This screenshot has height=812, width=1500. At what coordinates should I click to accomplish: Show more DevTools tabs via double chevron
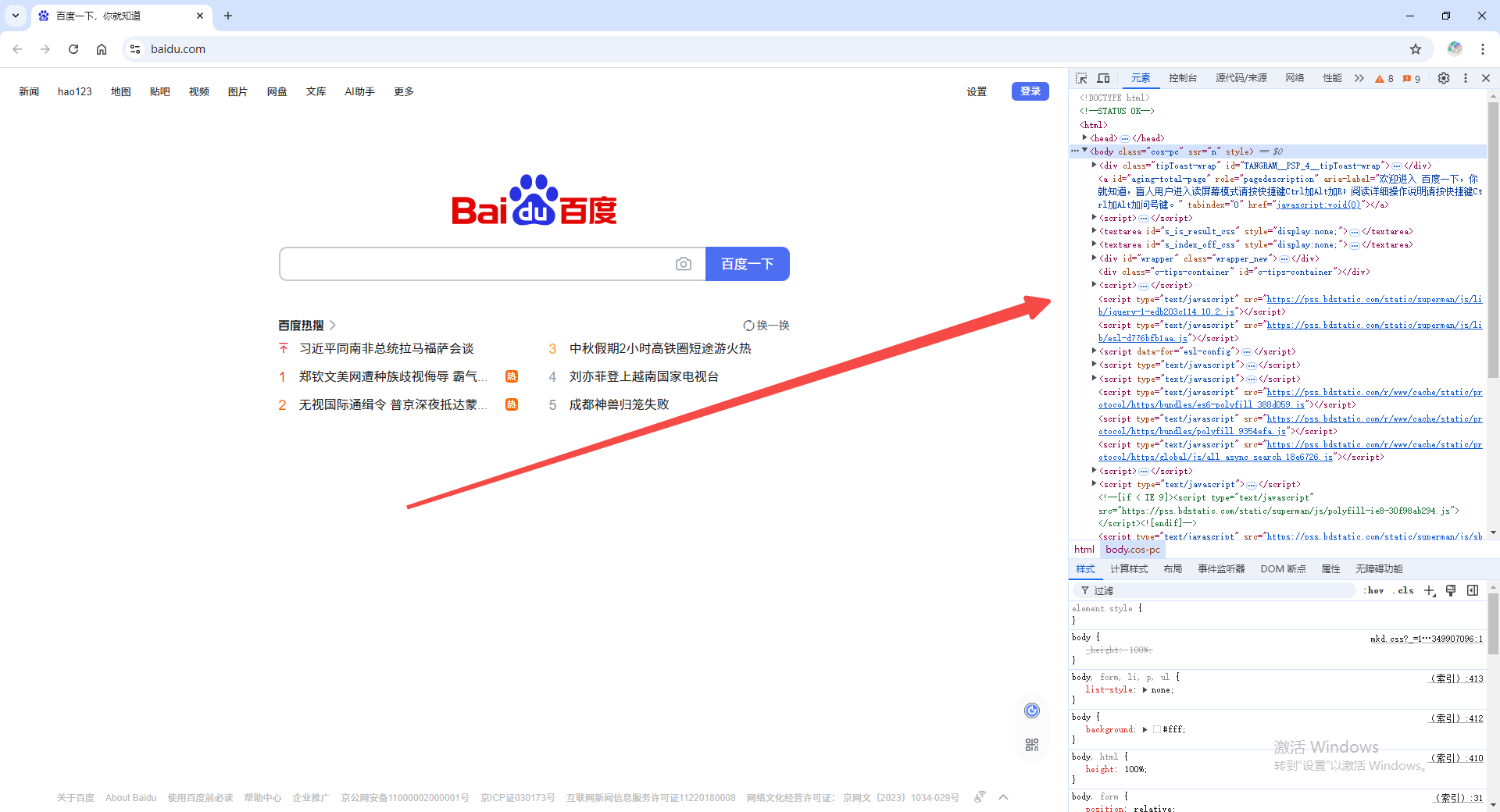[1359, 78]
